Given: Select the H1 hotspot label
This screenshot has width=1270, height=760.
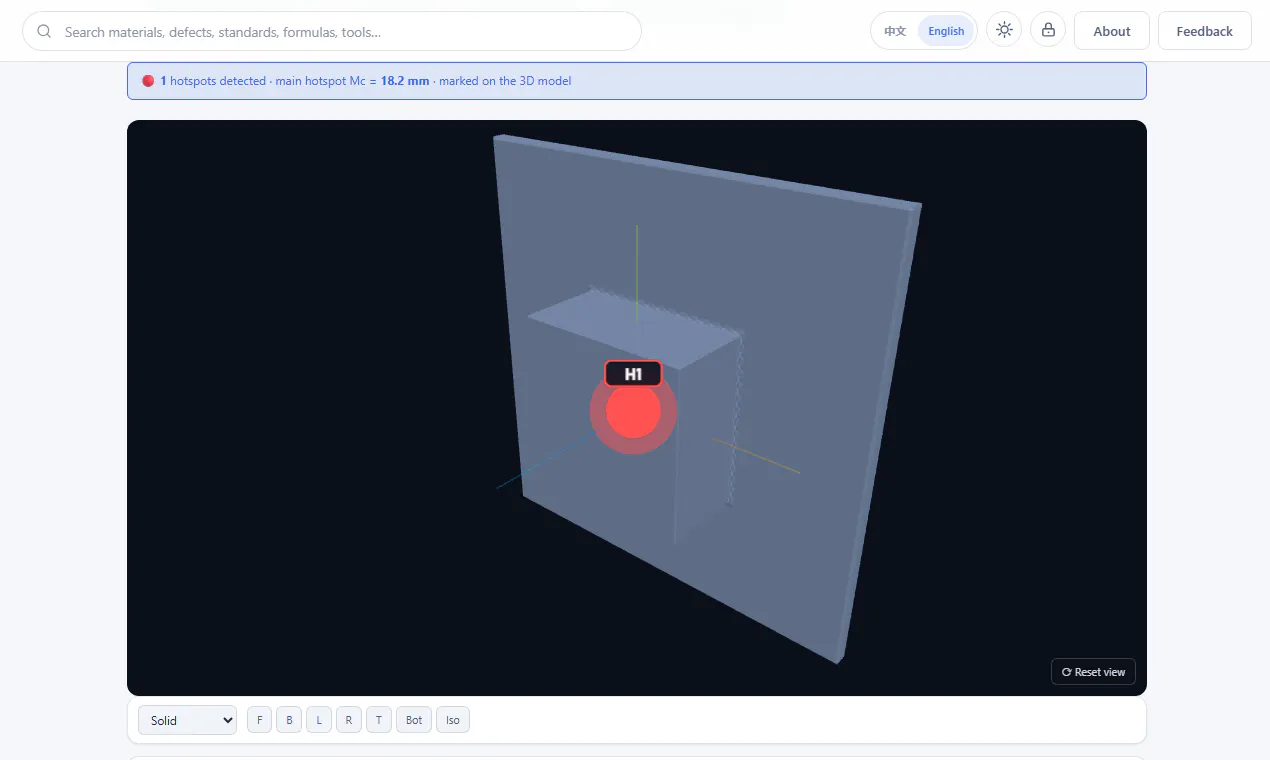Looking at the screenshot, I should pos(633,374).
